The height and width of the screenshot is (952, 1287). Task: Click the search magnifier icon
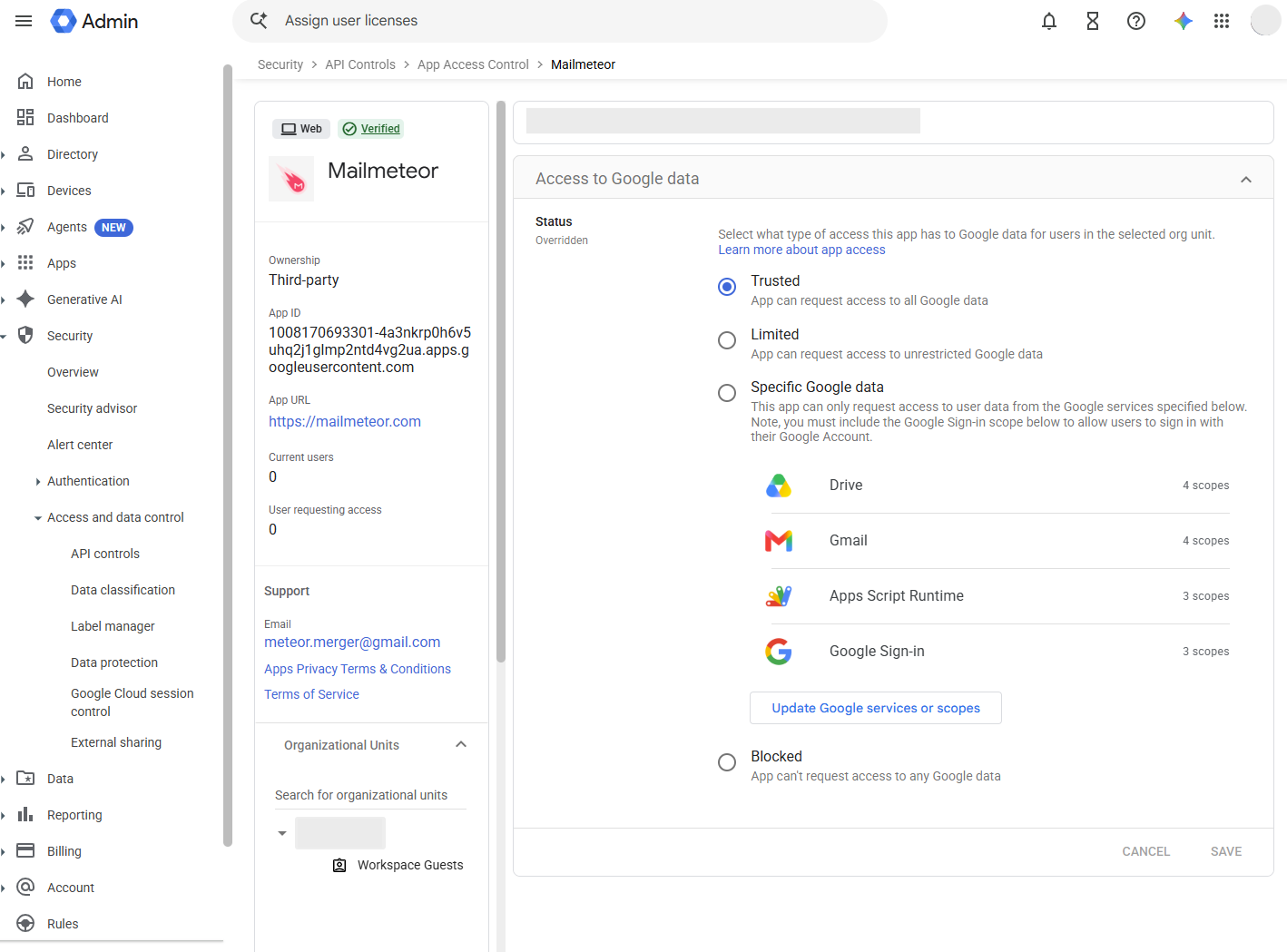[x=259, y=20]
